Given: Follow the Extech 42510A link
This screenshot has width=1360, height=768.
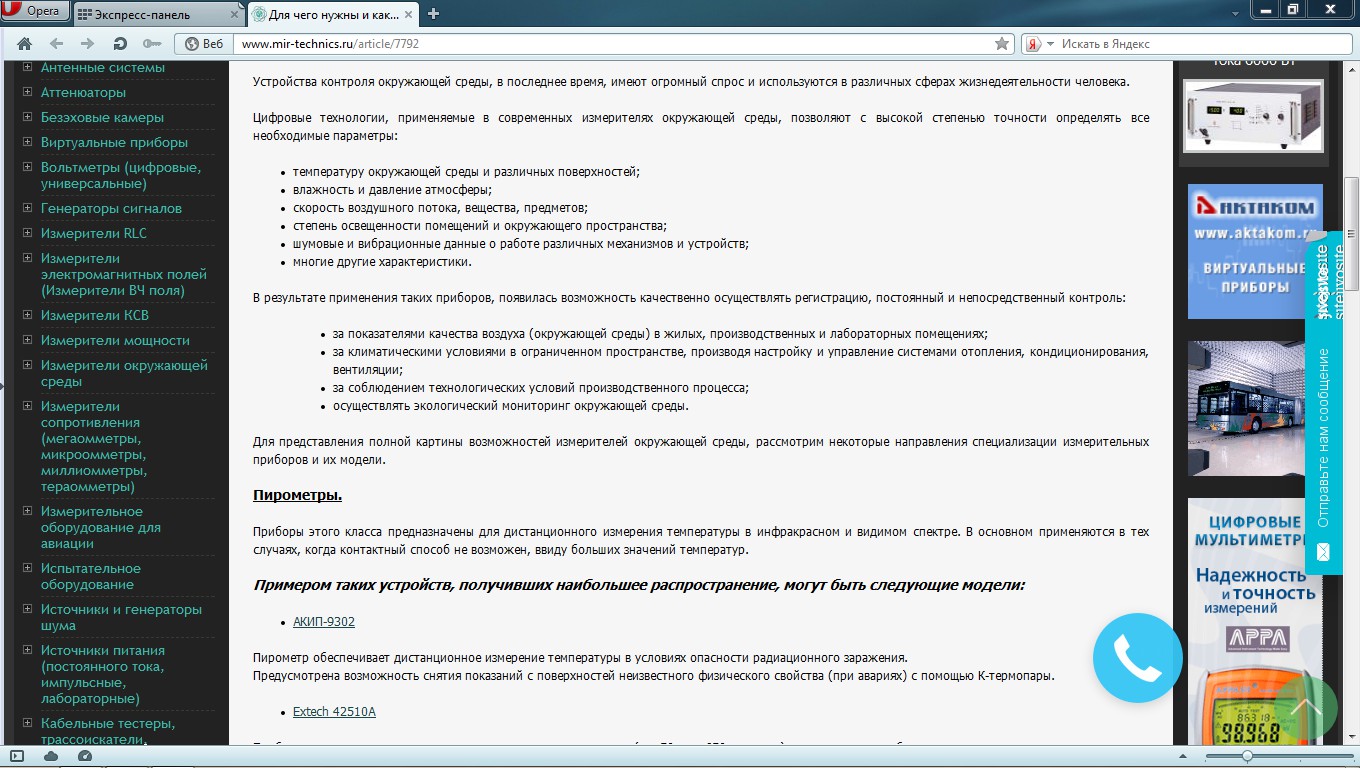Looking at the screenshot, I should pyautogui.click(x=334, y=712).
